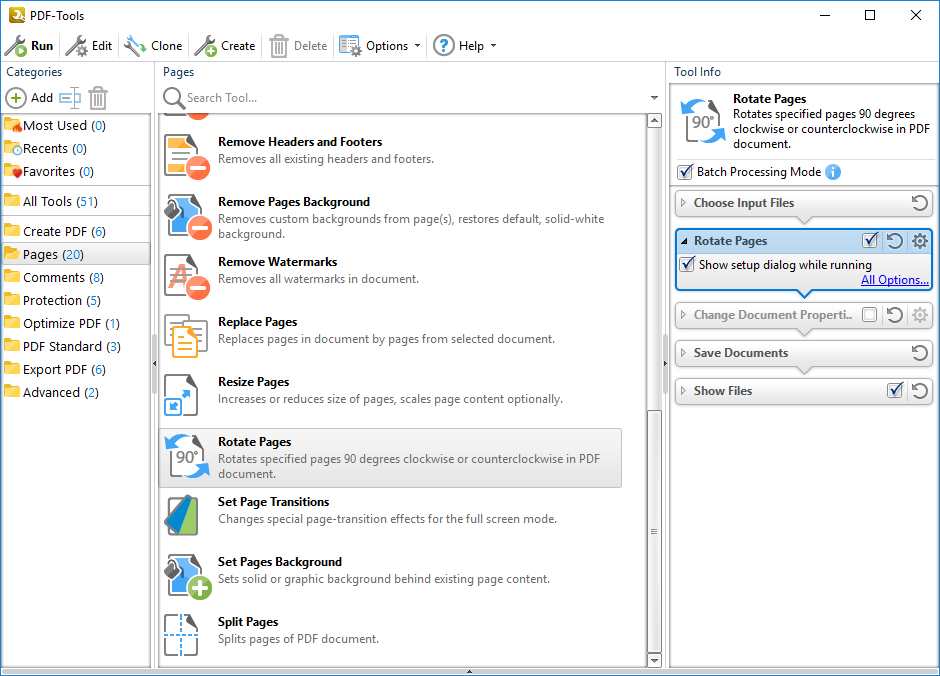Click the tool list vertical scrollbar thumb
The width and height of the screenshot is (940, 676).
[x=655, y=531]
